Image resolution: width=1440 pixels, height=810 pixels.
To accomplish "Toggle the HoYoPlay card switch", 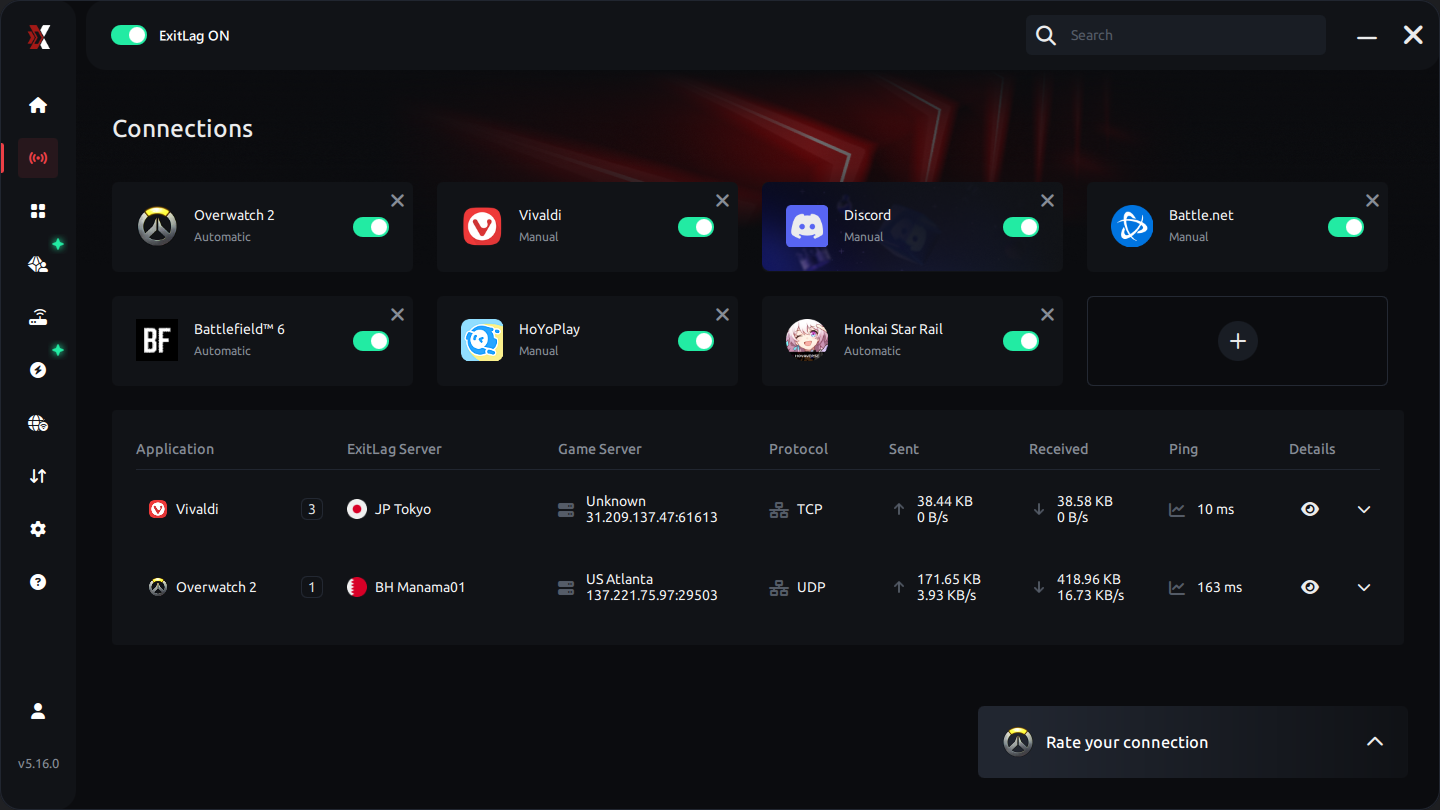I will tap(696, 341).
